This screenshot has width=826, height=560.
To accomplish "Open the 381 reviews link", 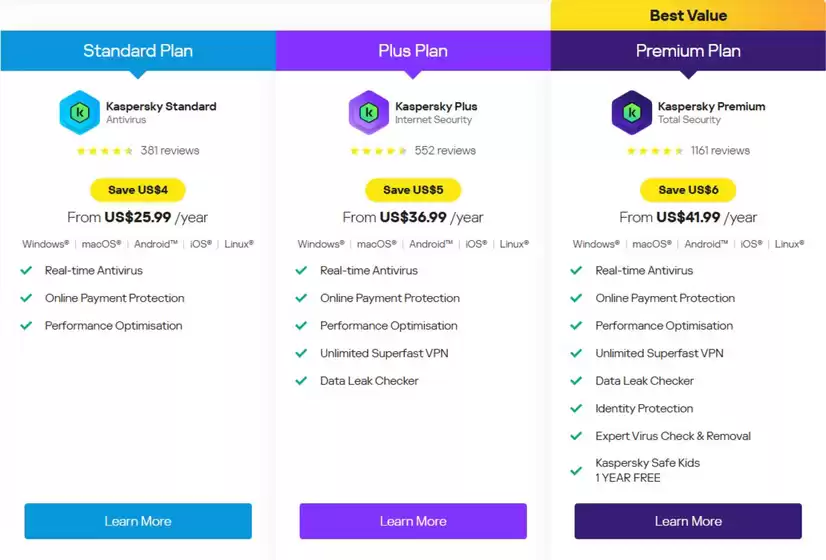I will (170, 151).
